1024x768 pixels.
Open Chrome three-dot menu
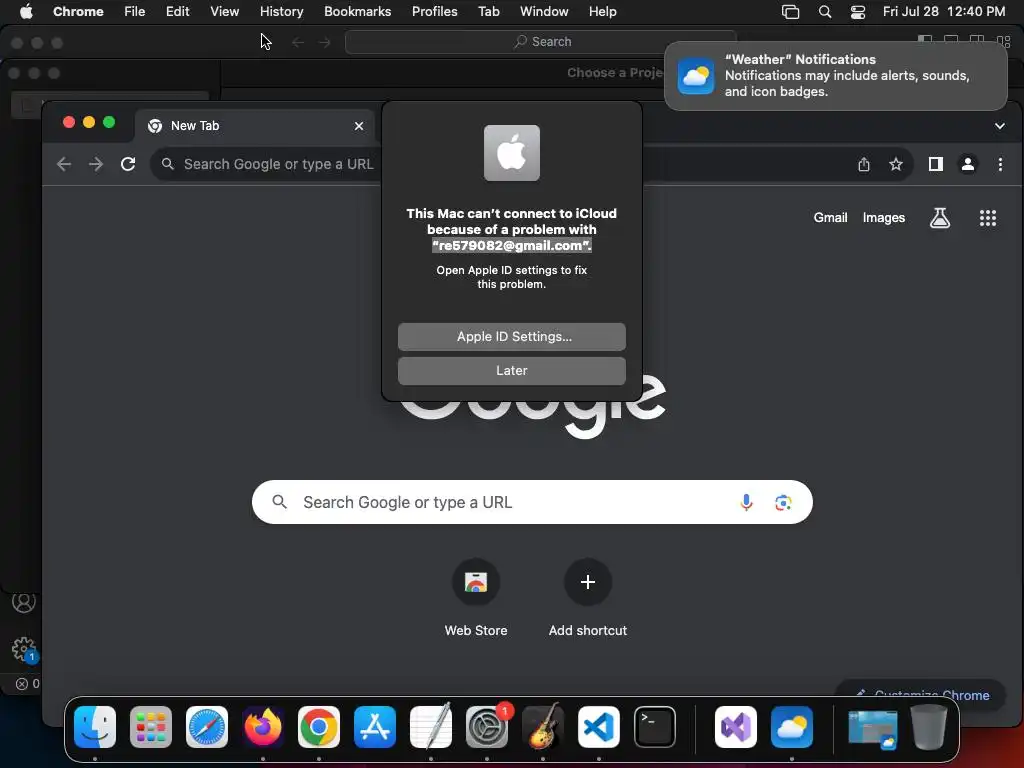1000,165
